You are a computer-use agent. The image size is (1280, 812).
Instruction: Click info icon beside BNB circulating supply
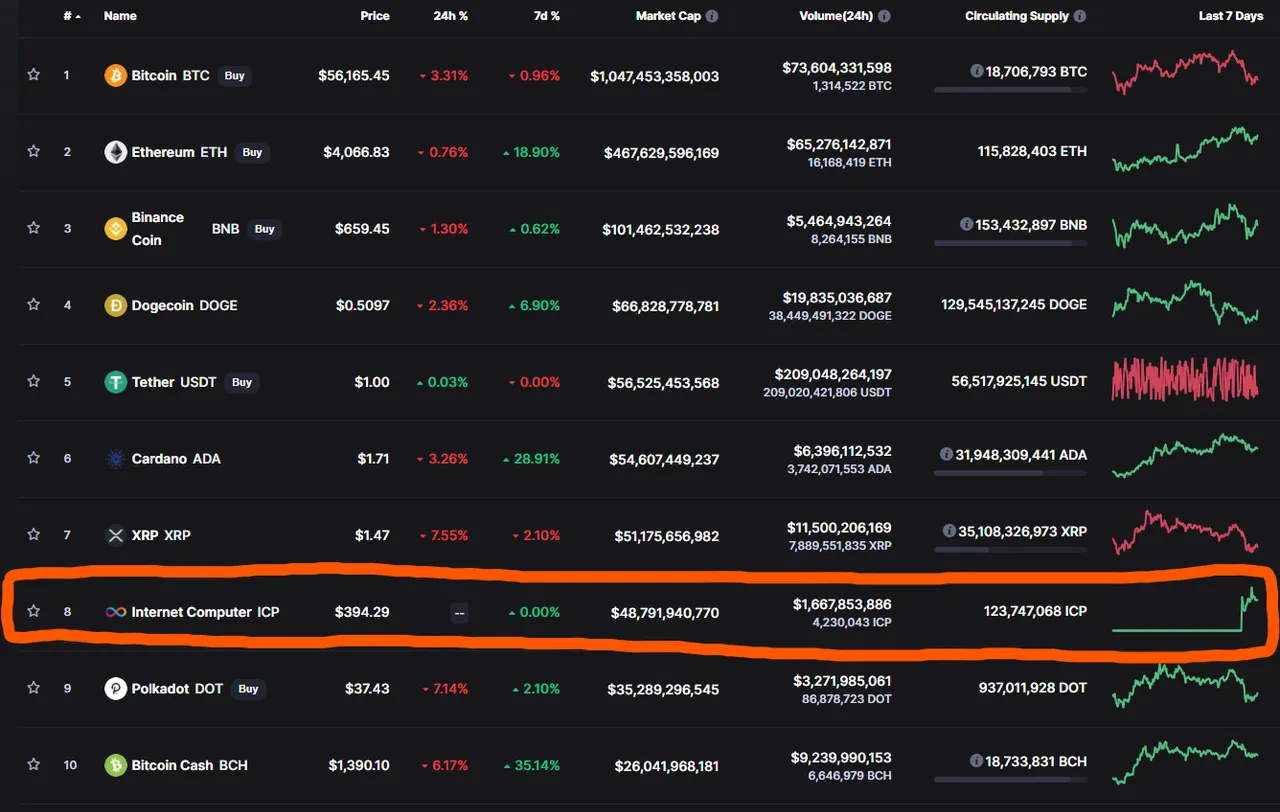966,224
